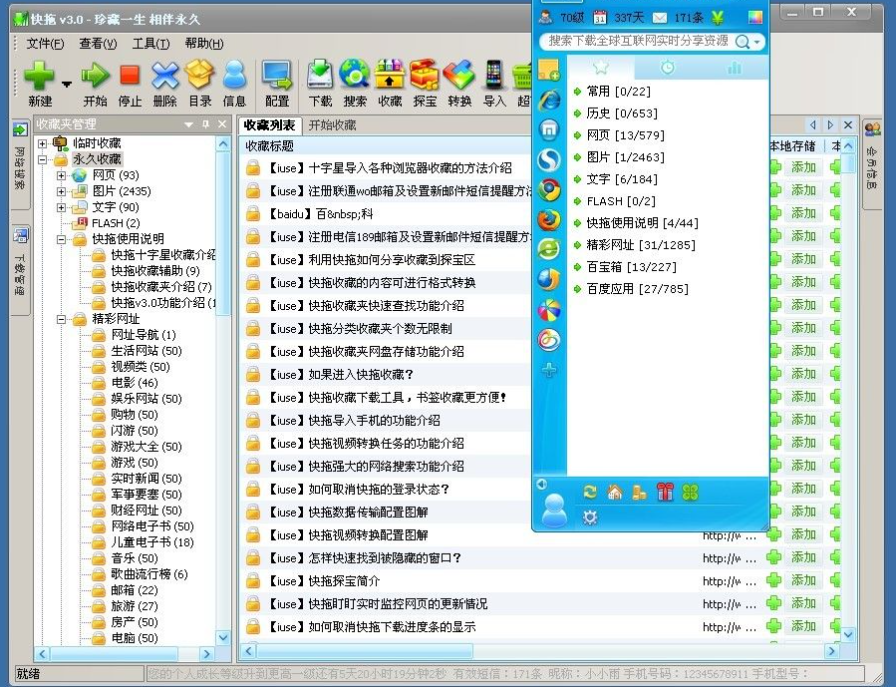
Task: Click the gear settings icon in floating panel
Action: [x=590, y=517]
